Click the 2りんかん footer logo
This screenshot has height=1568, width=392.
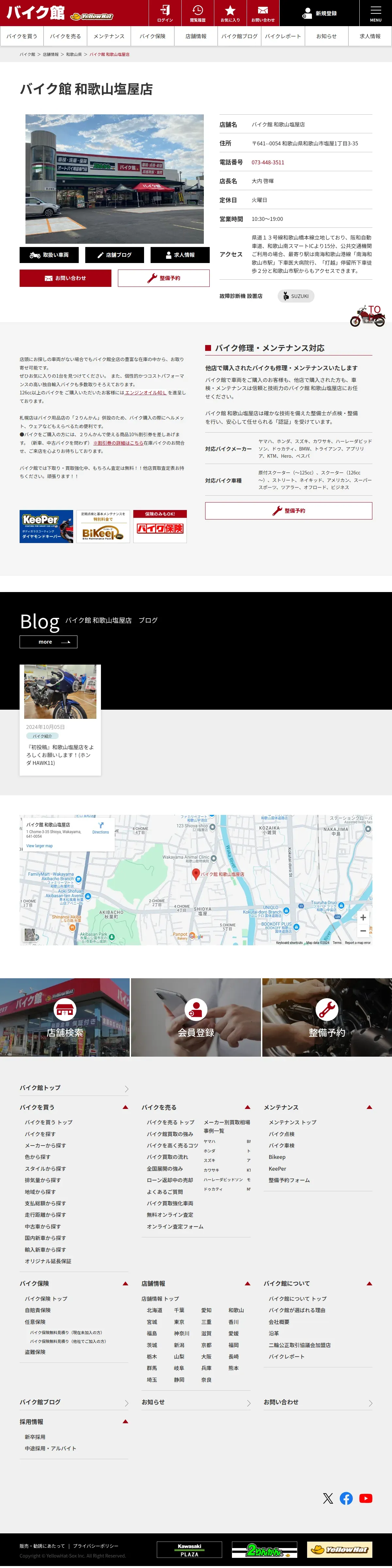pyautogui.click(x=265, y=1549)
